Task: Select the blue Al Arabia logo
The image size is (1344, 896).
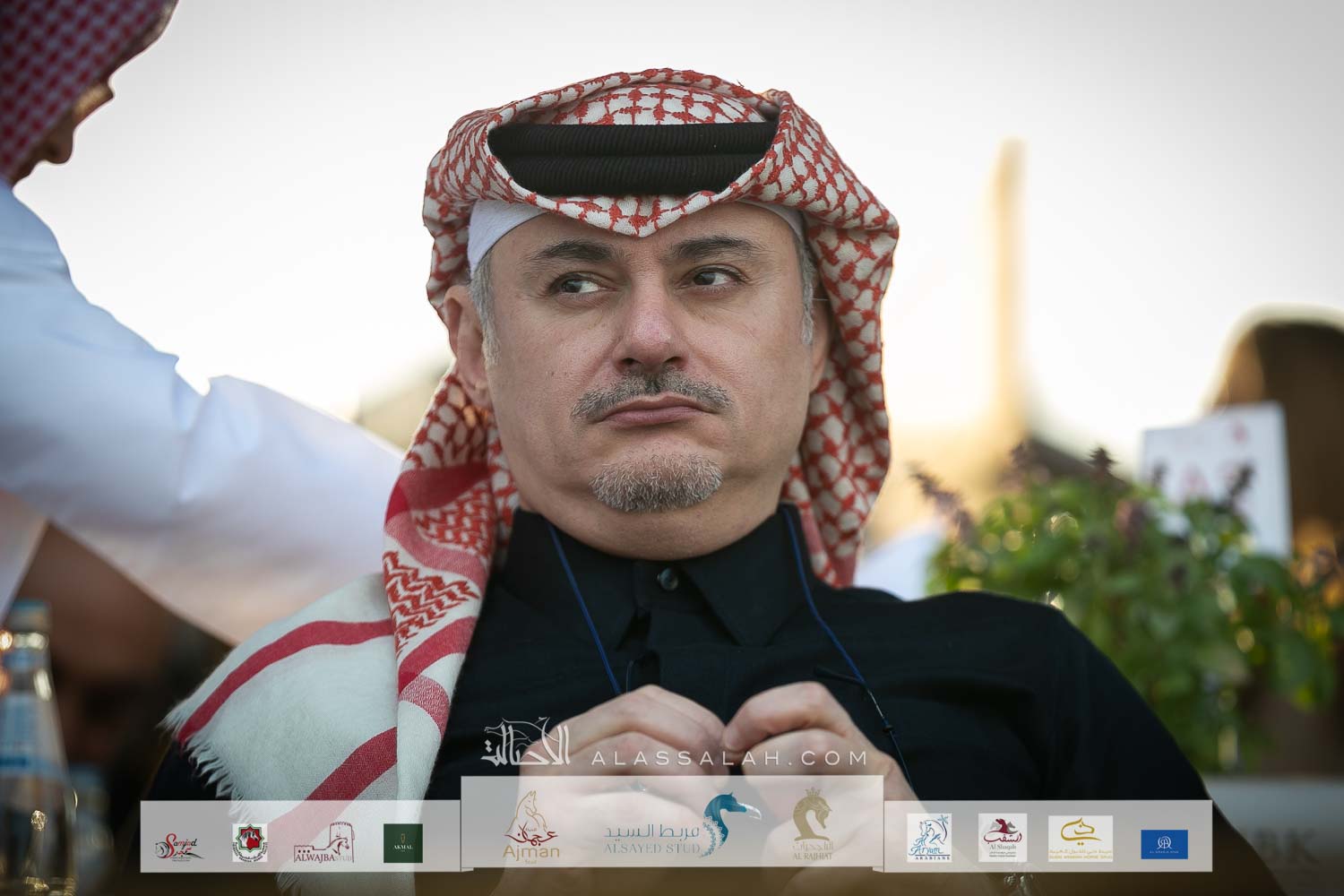Action: click(1164, 842)
